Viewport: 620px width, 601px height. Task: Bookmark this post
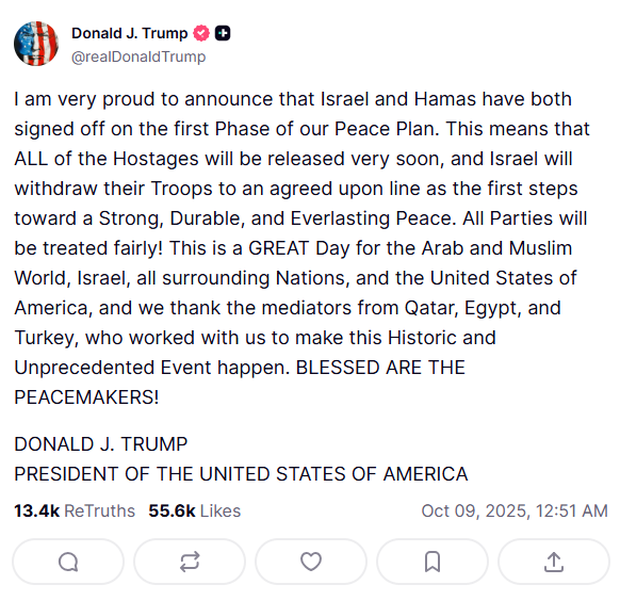click(x=432, y=562)
